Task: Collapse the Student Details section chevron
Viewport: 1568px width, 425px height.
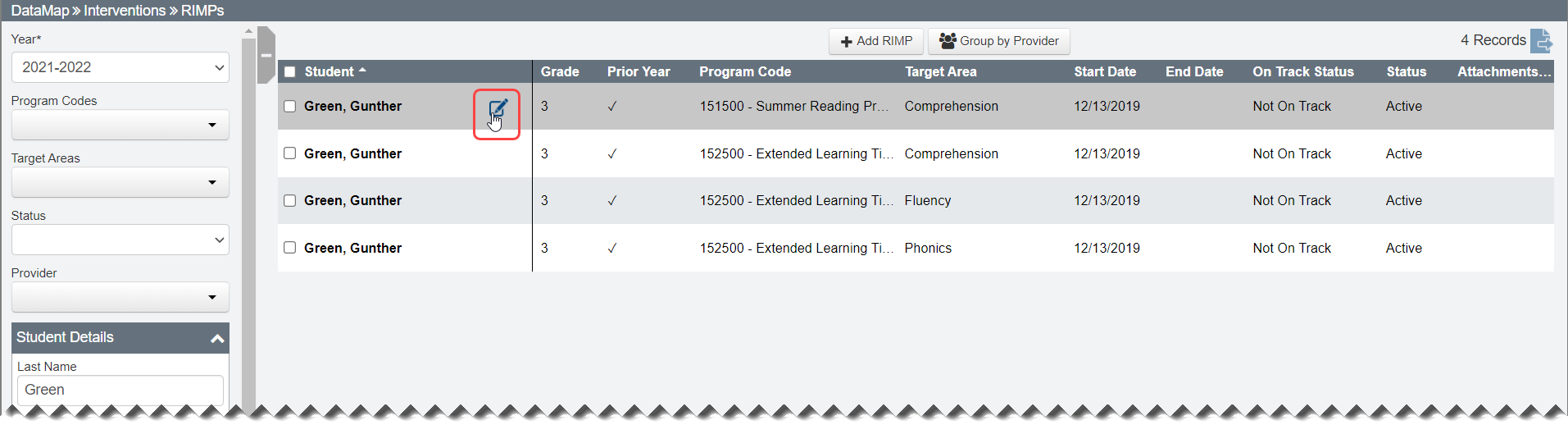Action: 217,338
